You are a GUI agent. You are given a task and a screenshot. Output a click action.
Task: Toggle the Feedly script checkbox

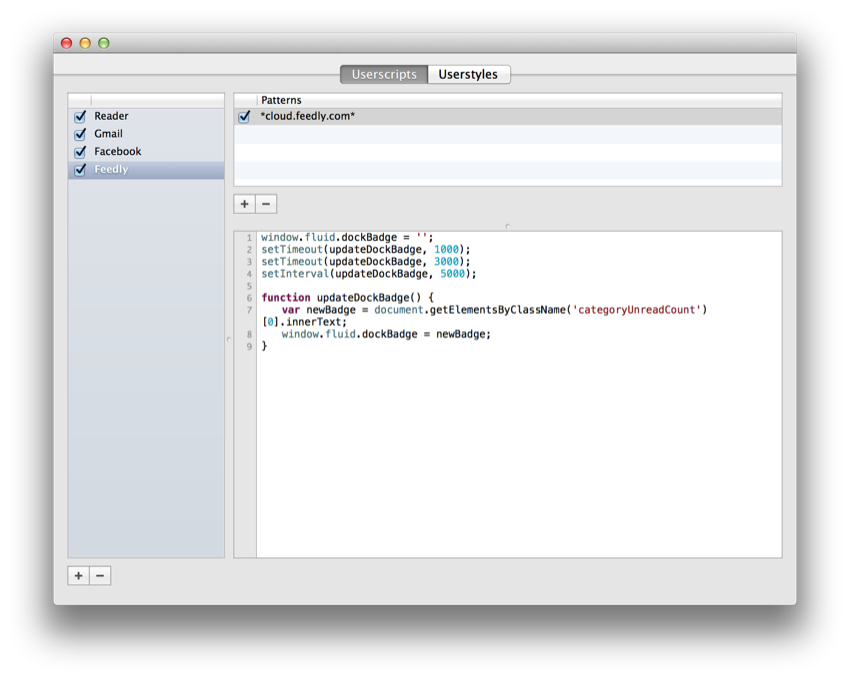(80, 170)
